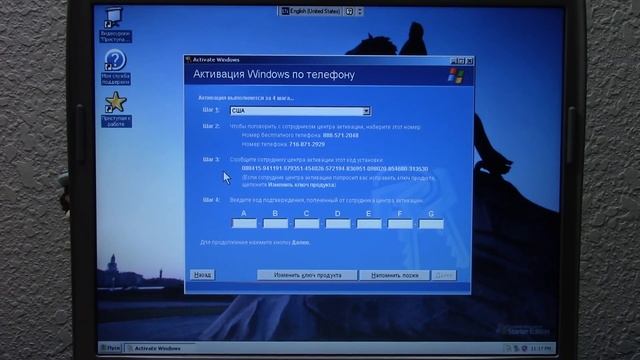640x360 pixels.
Task: Click the Напомнить позже button
Action: 394,276
